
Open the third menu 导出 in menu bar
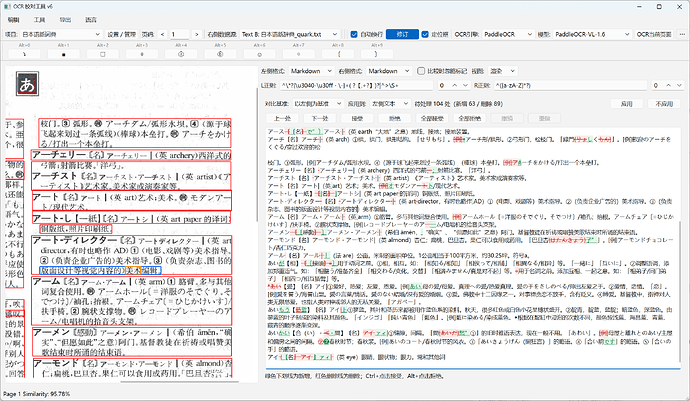[x=65, y=20]
